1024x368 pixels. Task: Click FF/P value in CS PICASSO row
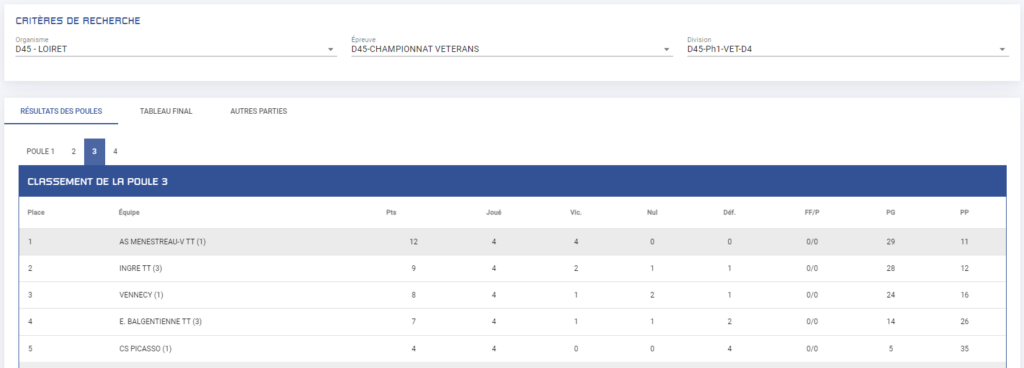click(812, 348)
